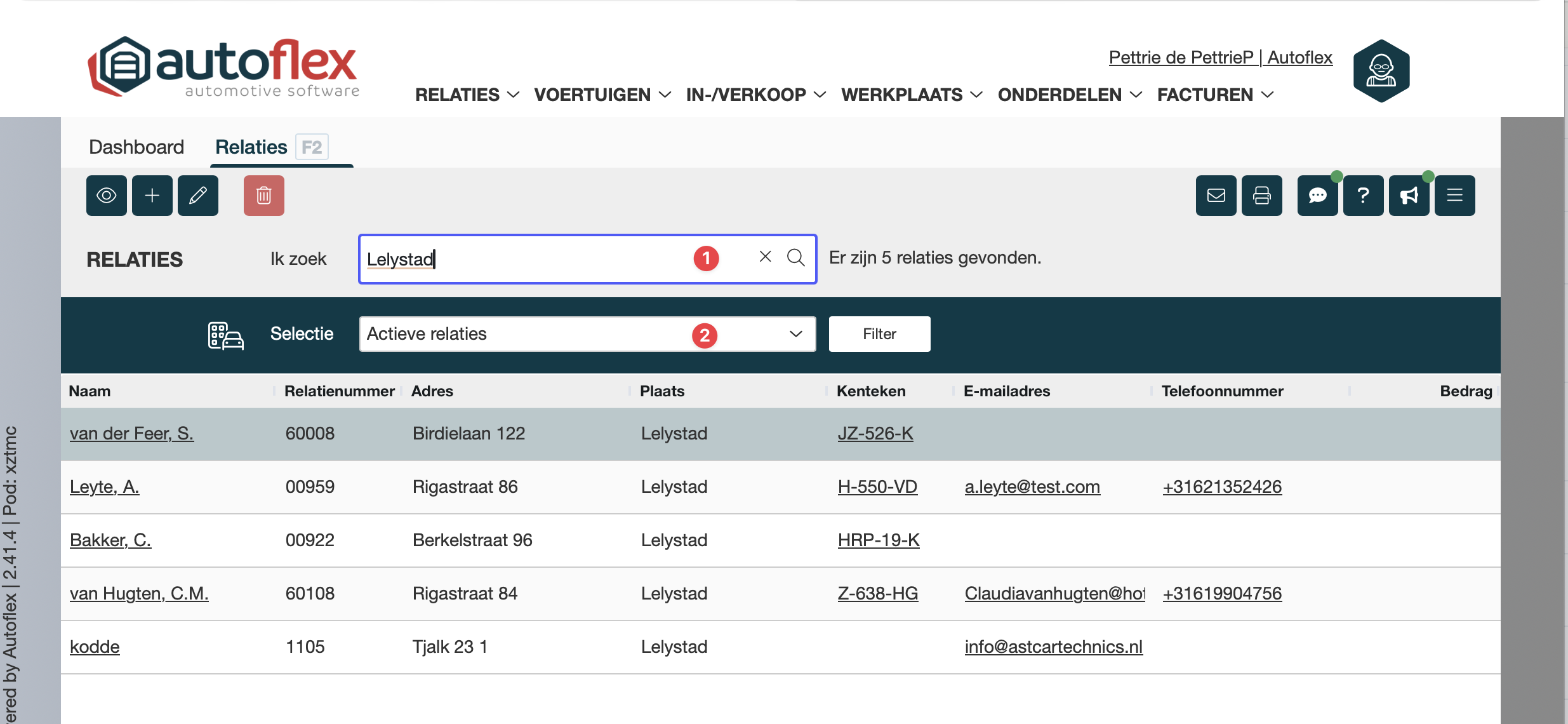
Task: Open announcements megaphone icon
Action: pos(1409,196)
